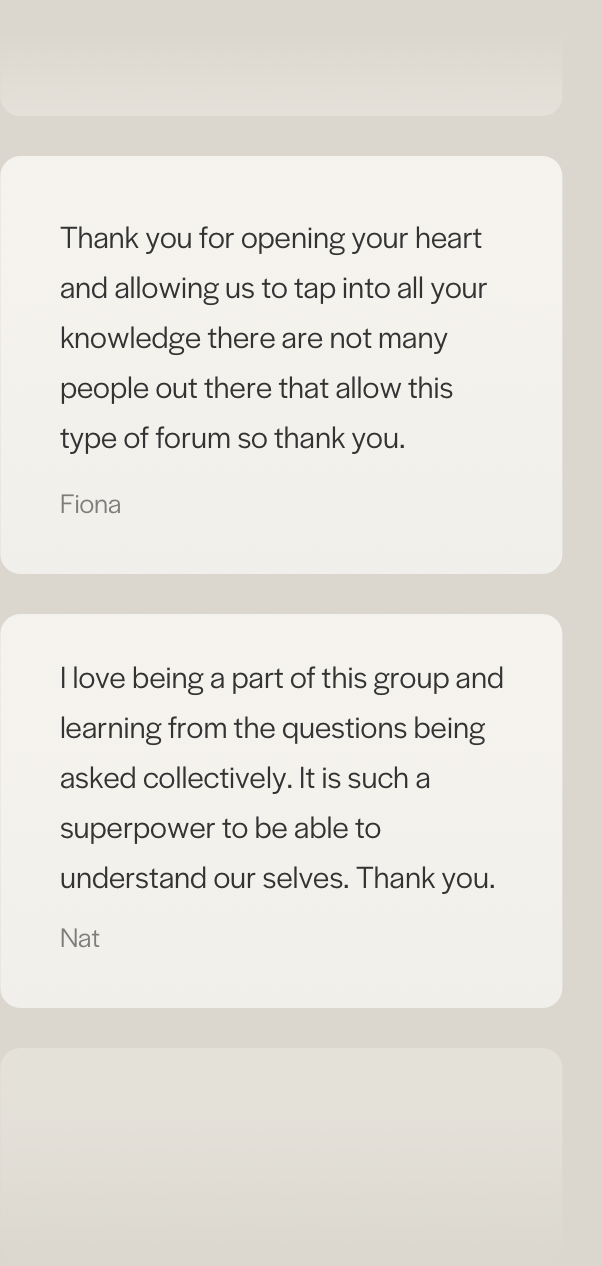Click the line "understand our selves. Thank you."
Image resolution: width=602 pixels, height=1266 pixels.
277,879
